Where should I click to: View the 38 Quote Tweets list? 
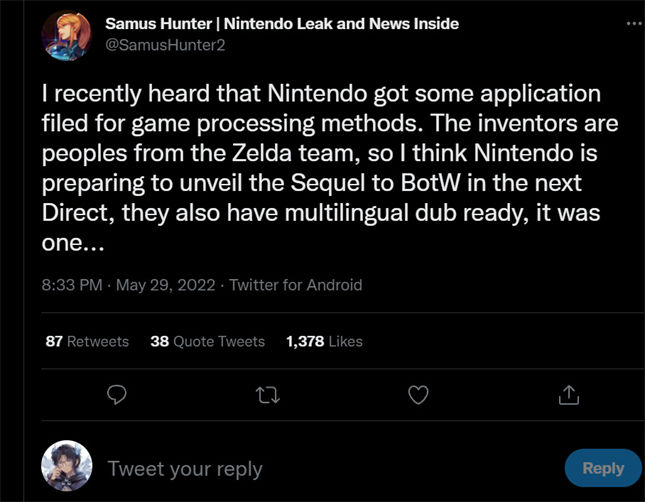click(x=207, y=341)
